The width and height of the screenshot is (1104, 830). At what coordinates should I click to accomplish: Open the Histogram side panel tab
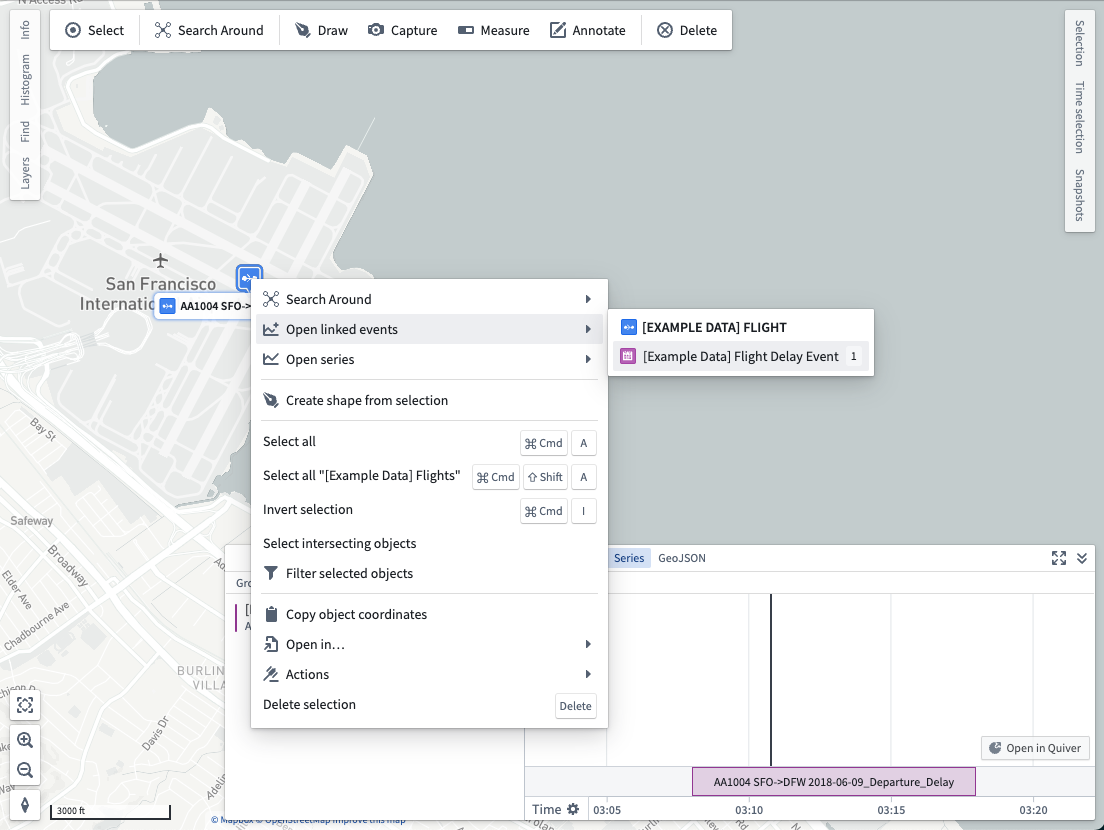[25, 80]
